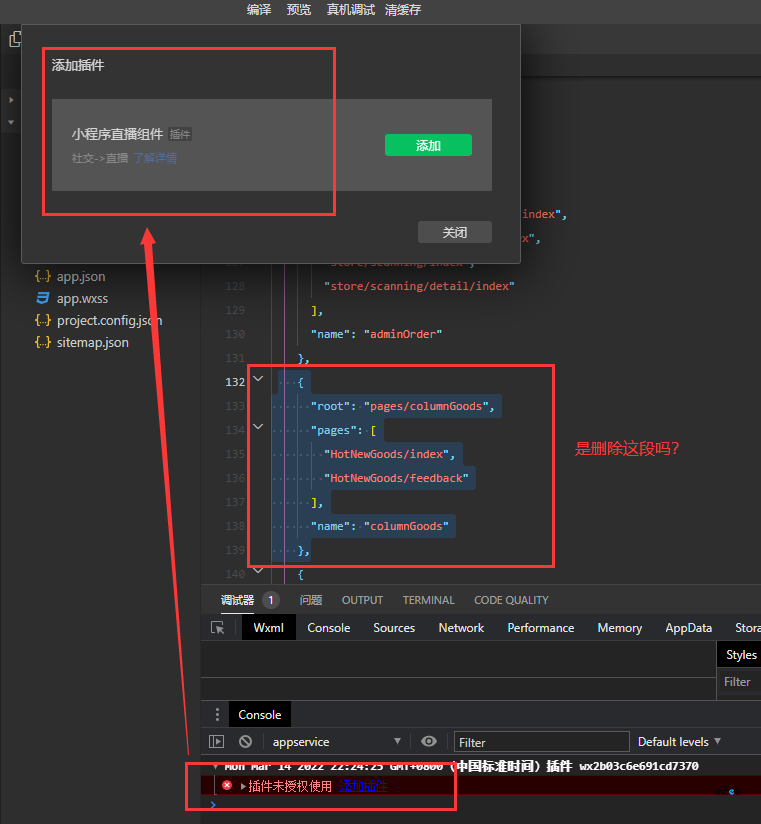Viewport: 761px width, 824px height.
Task: Select the Performance devtools tab
Action: click(x=540, y=627)
